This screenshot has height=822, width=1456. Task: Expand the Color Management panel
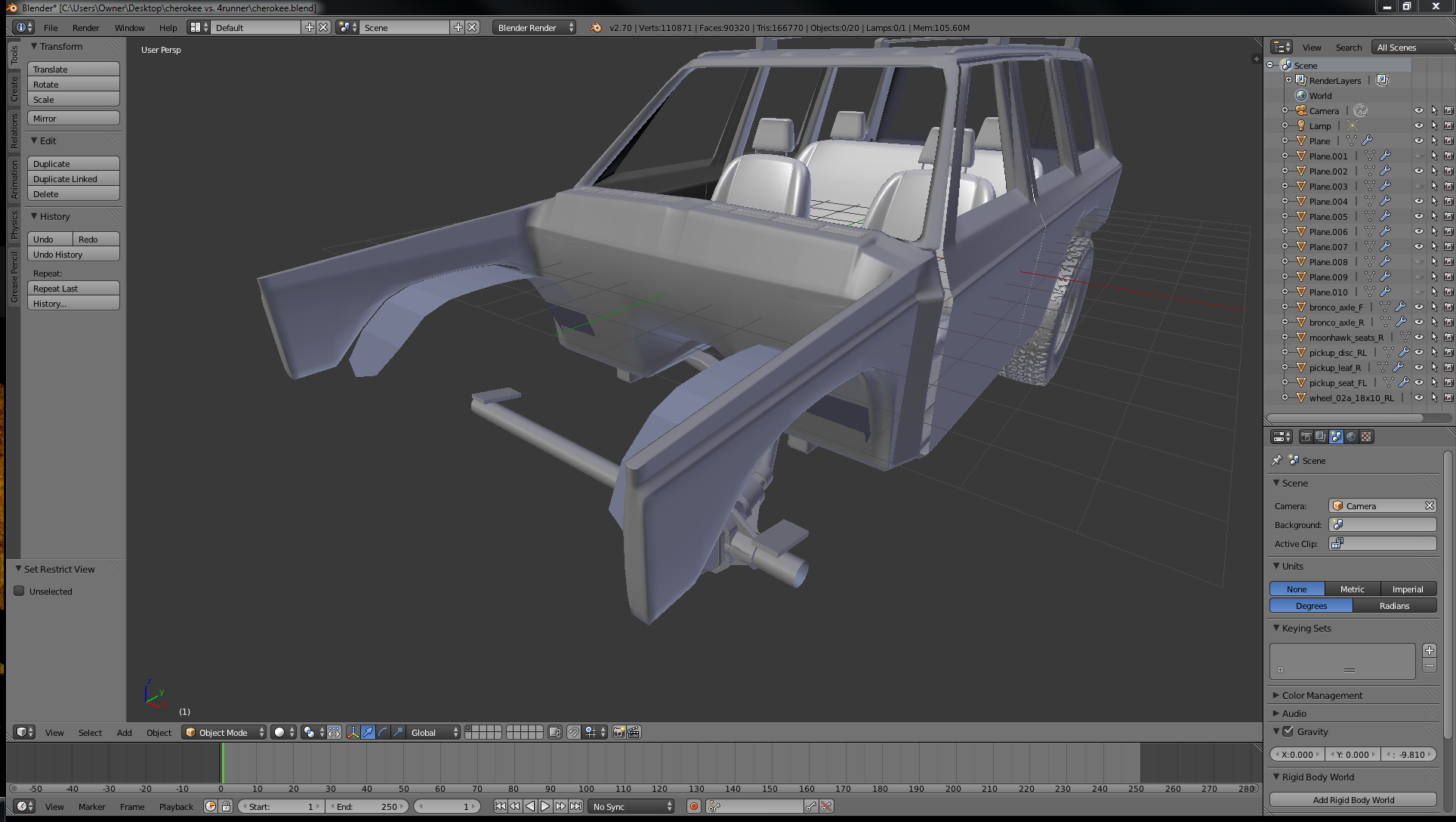1322,695
